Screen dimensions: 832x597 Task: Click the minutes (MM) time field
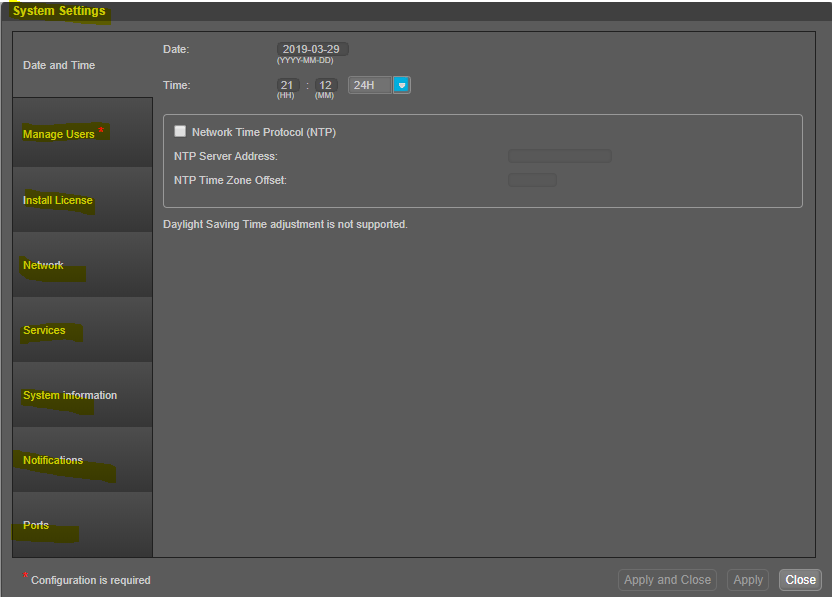326,85
